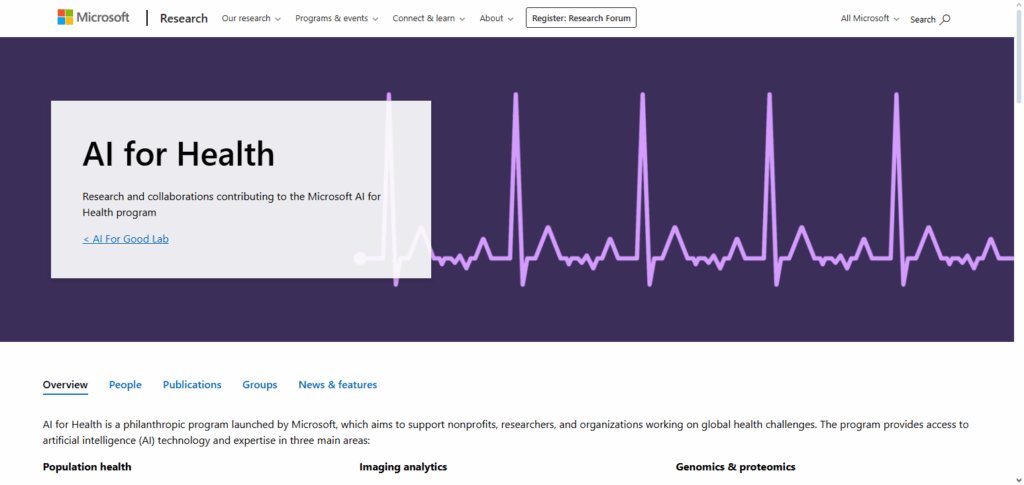Follow the AI For Good Lab link
The width and height of the screenshot is (1024, 485).
125,239
